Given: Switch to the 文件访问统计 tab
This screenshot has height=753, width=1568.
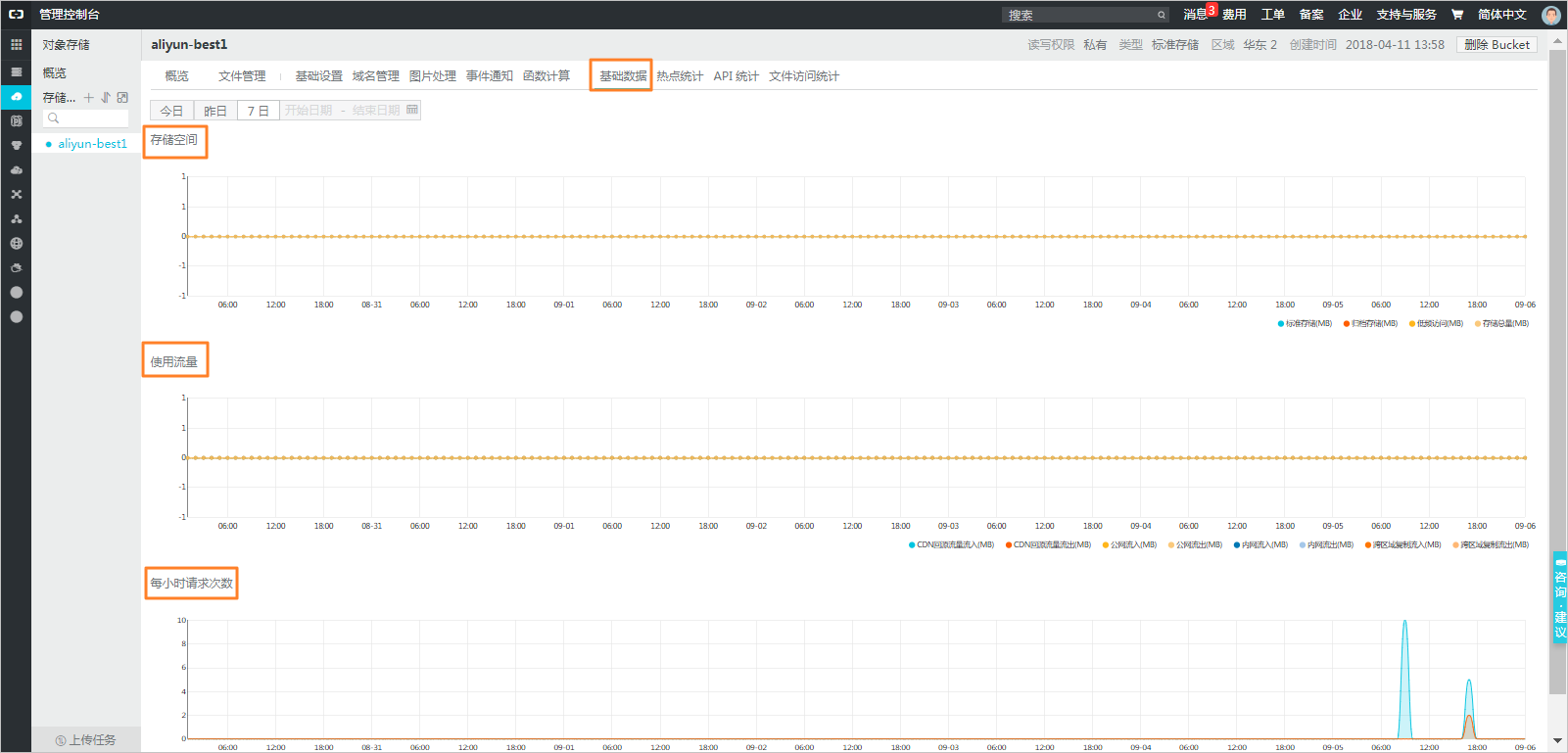Looking at the screenshot, I should coord(804,76).
